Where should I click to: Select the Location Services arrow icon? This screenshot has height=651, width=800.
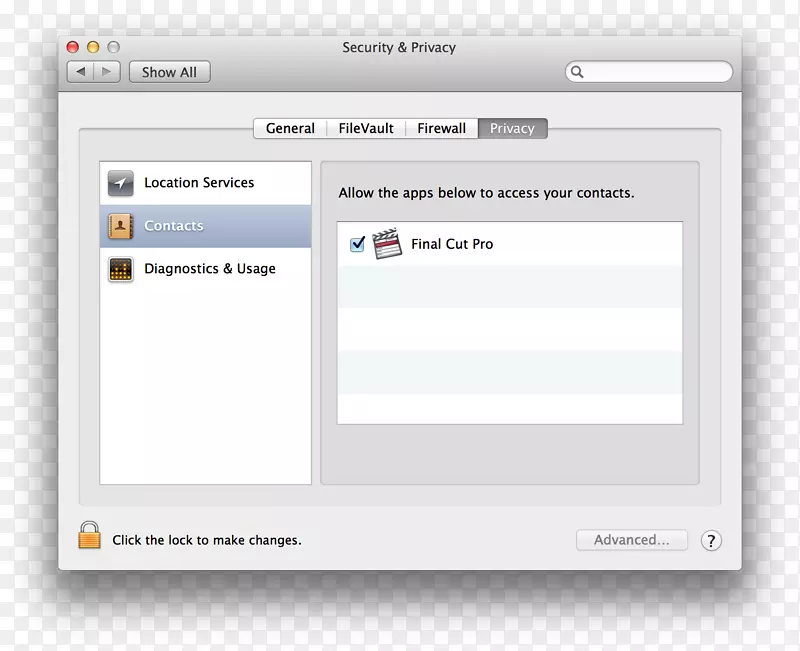[x=120, y=182]
